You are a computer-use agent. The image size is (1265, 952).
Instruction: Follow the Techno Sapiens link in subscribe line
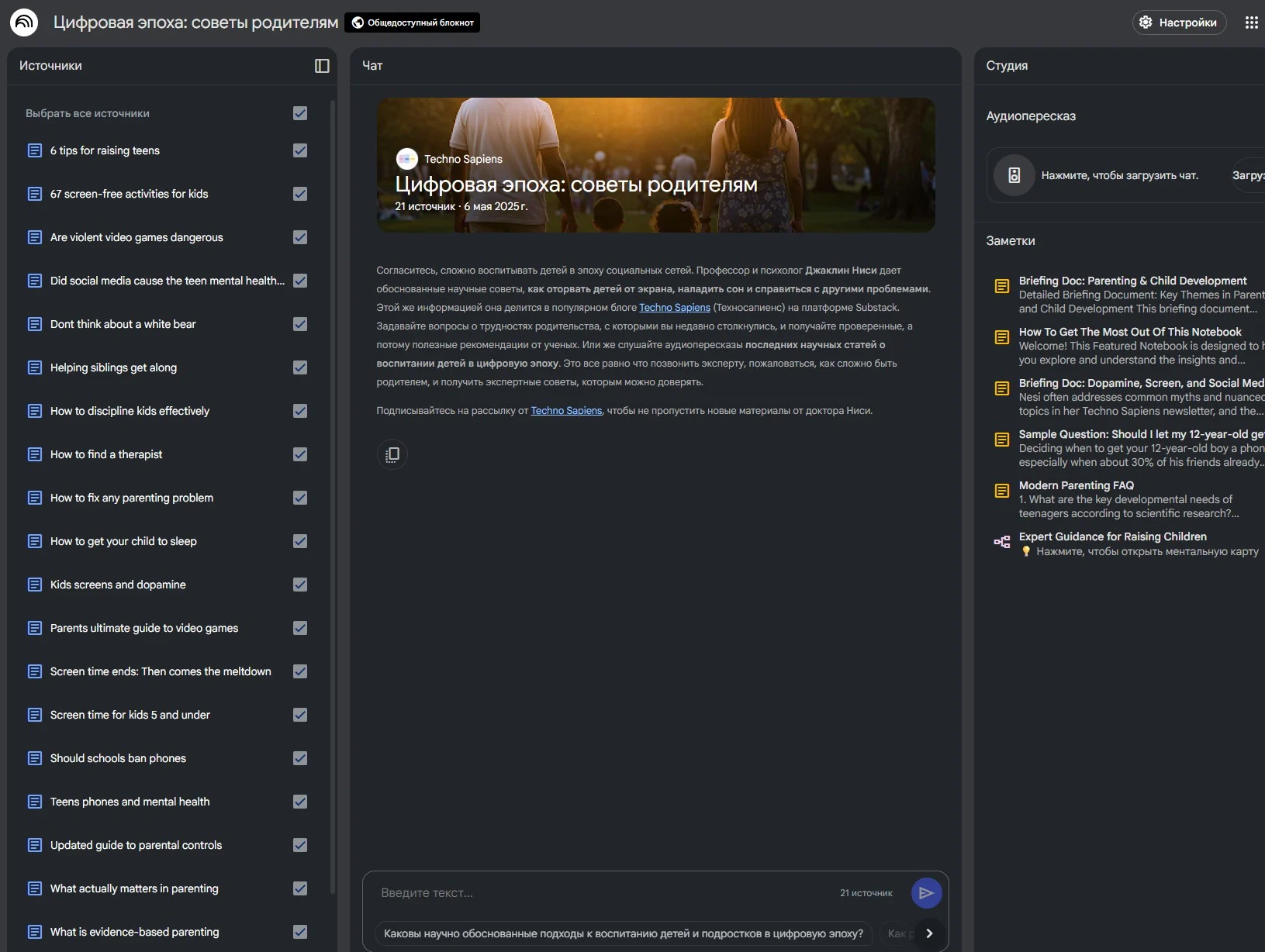click(566, 411)
